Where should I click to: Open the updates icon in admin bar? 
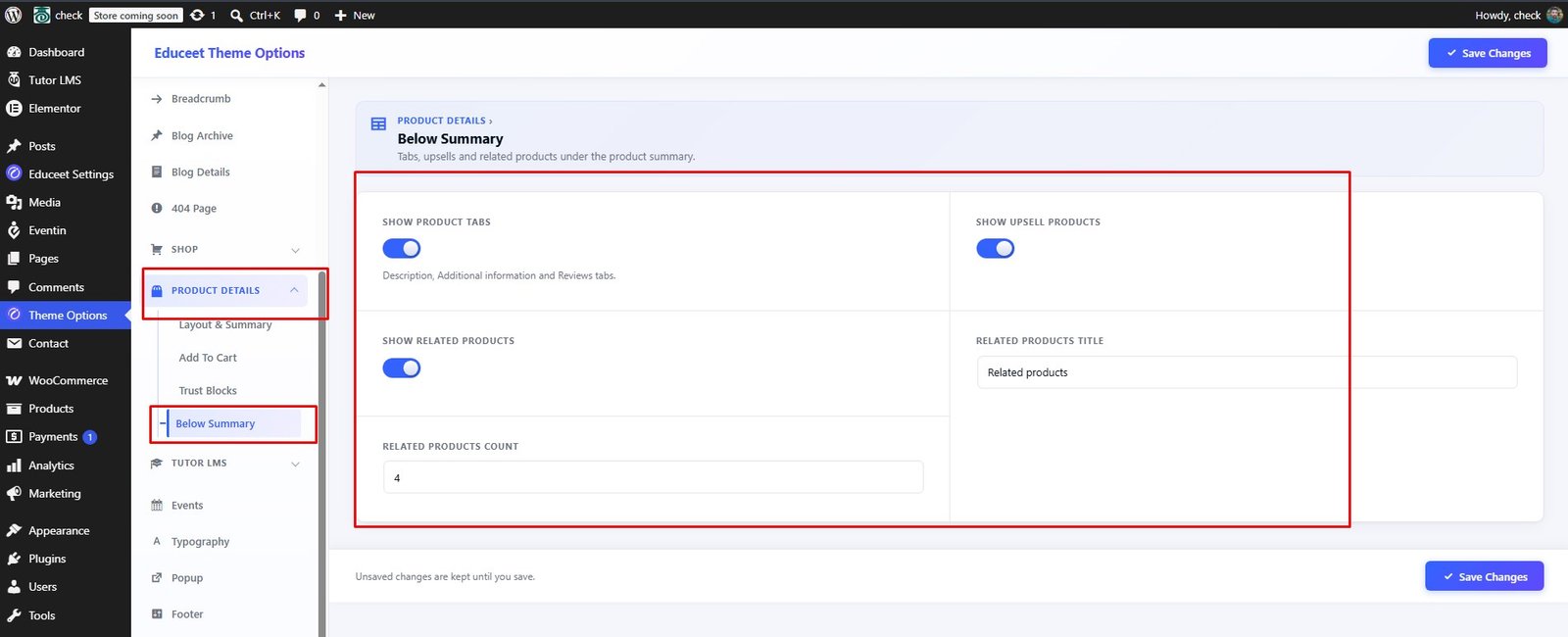coord(197,15)
